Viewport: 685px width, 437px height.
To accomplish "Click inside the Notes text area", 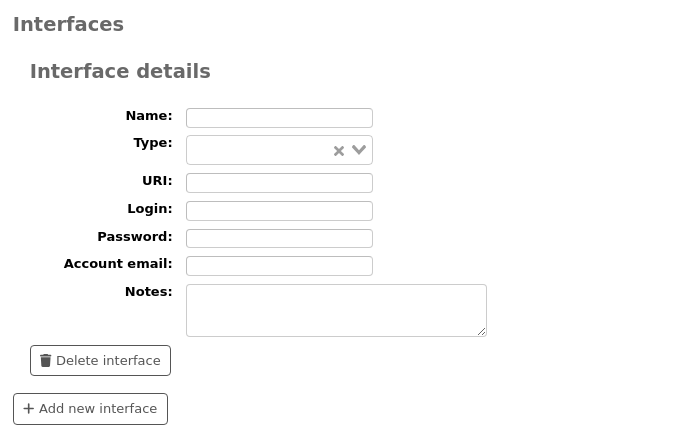I will tap(336, 310).
